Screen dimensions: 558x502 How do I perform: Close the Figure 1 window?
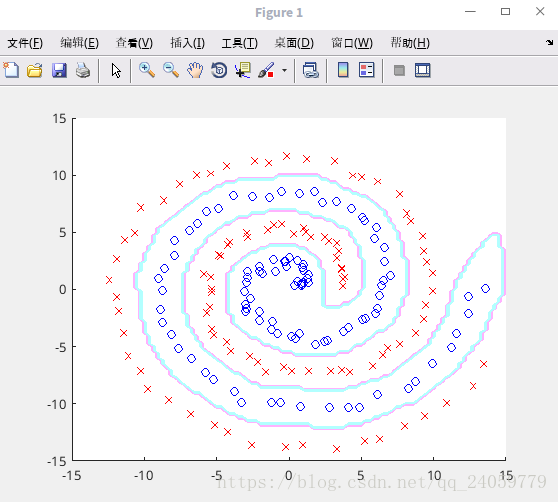pyautogui.click(x=540, y=12)
